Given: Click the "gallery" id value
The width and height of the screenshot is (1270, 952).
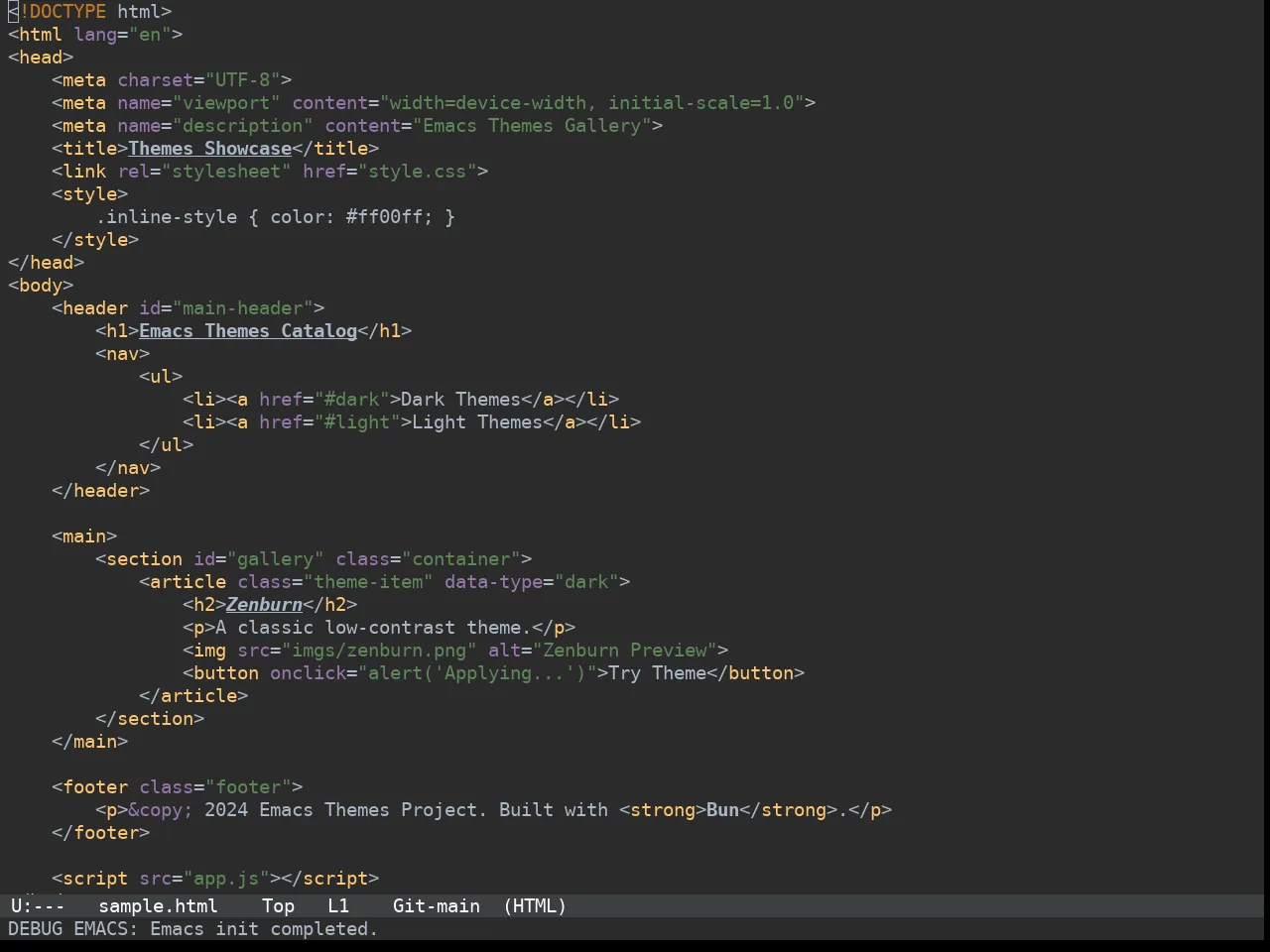Looking at the screenshot, I should click(x=275, y=559).
